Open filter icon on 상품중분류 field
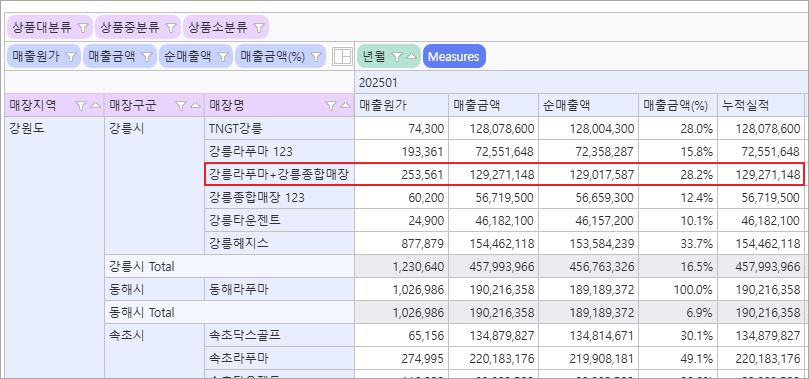 [171, 27]
